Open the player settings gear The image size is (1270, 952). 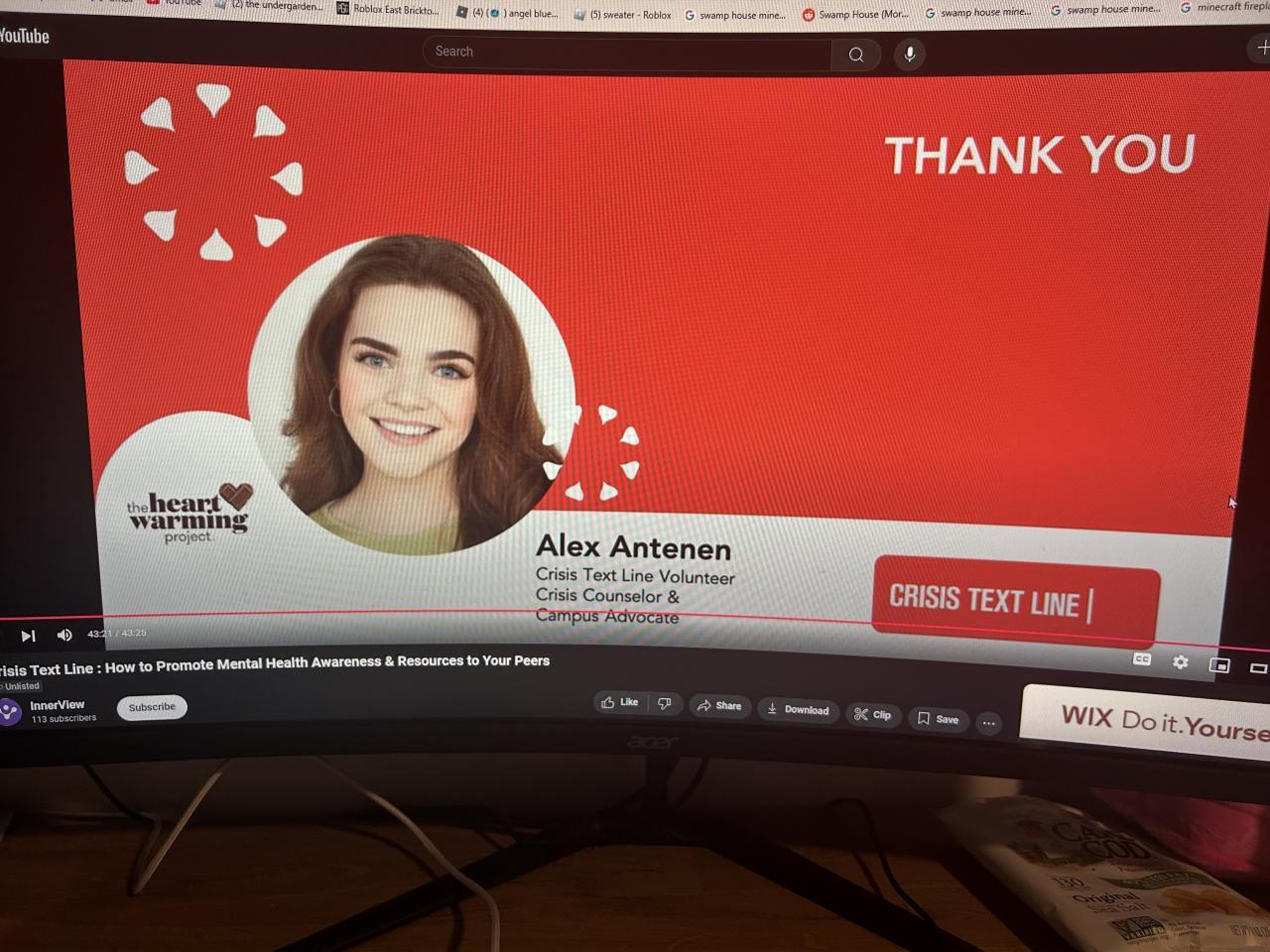(1180, 661)
